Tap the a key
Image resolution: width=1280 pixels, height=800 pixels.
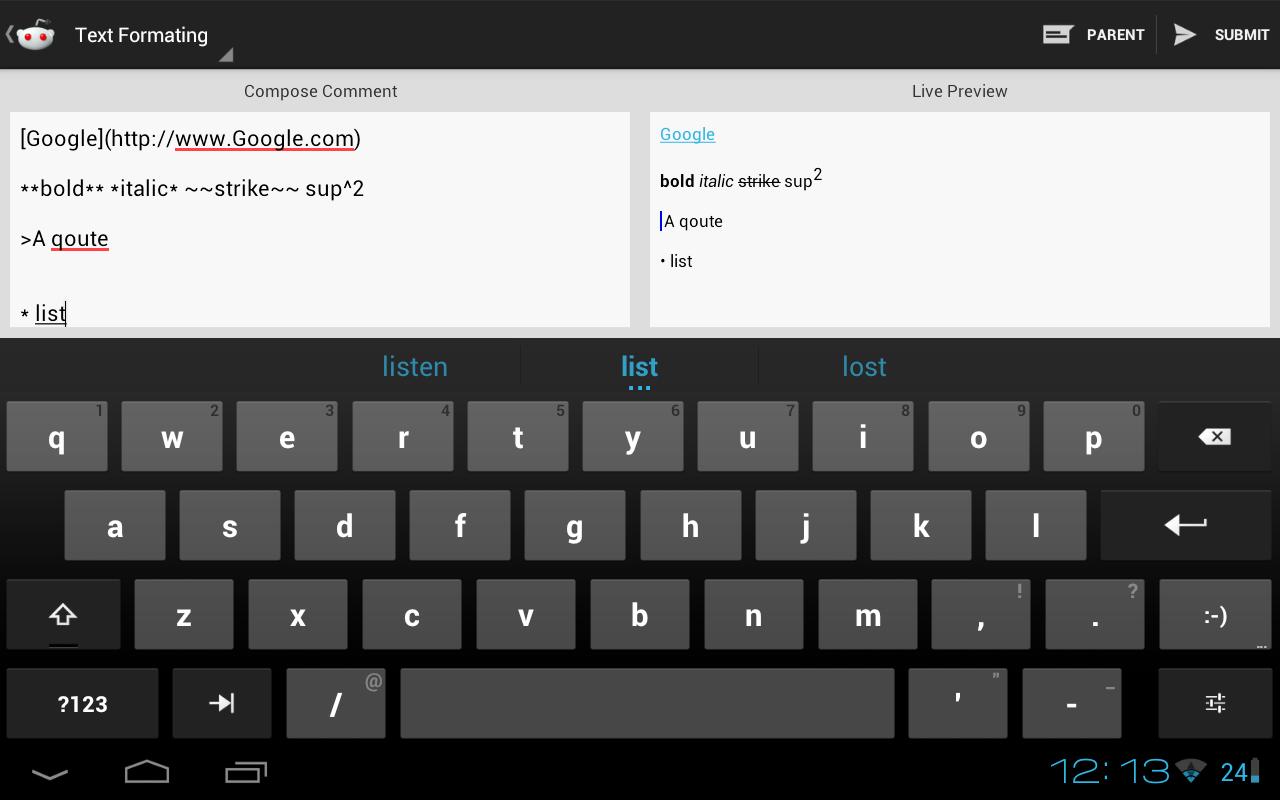115,525
